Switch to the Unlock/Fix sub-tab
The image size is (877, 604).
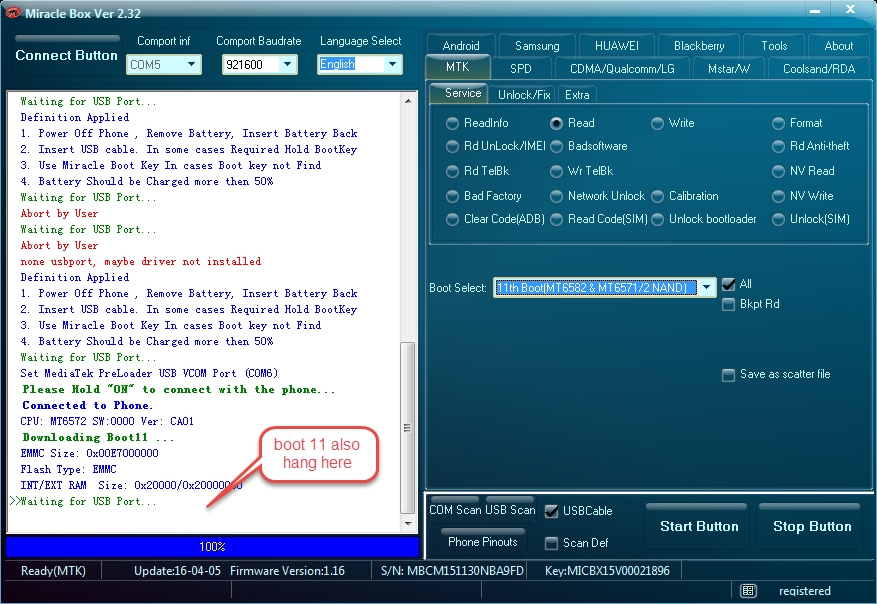[524, 95]
